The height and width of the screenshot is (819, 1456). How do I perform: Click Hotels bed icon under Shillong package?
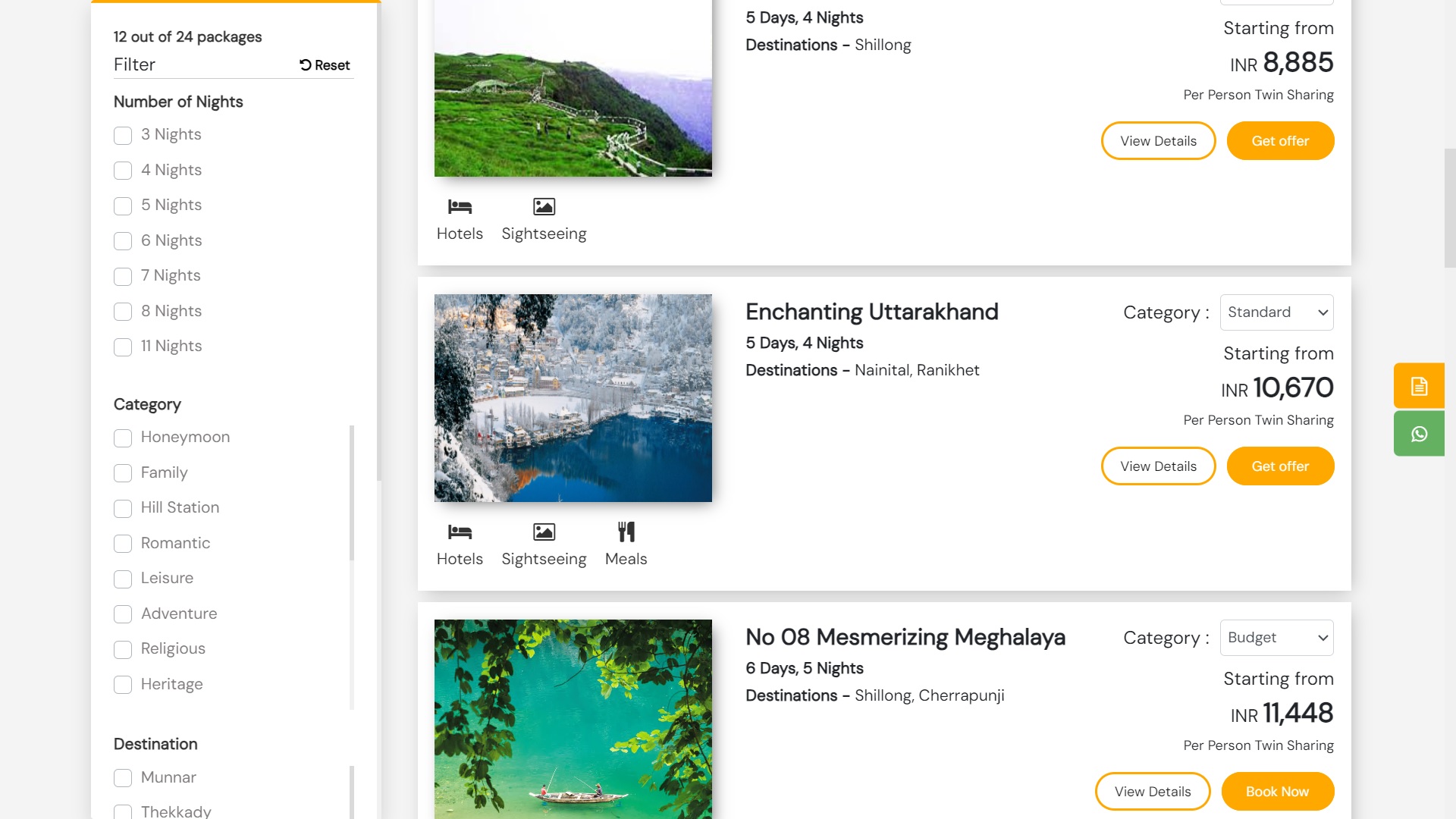(460, 206)
